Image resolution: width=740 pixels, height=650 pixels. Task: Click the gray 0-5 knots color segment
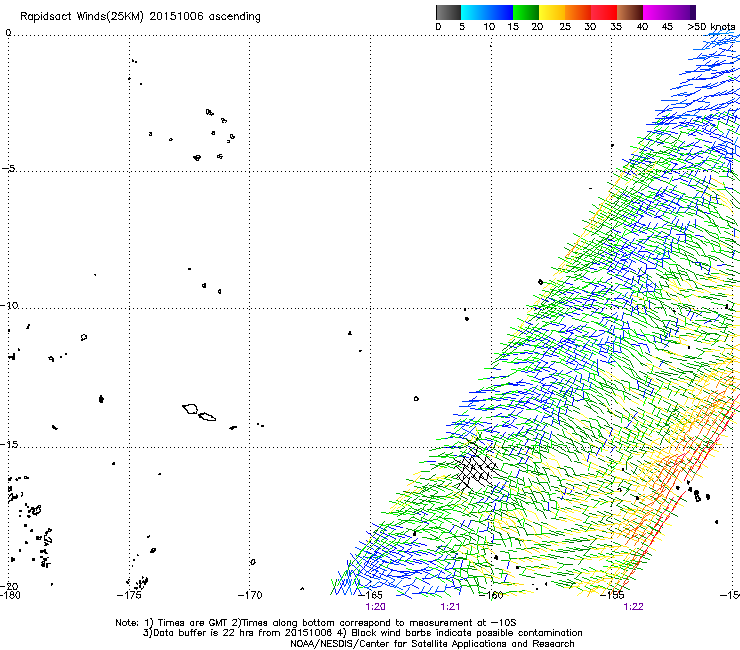pos(448,12)
